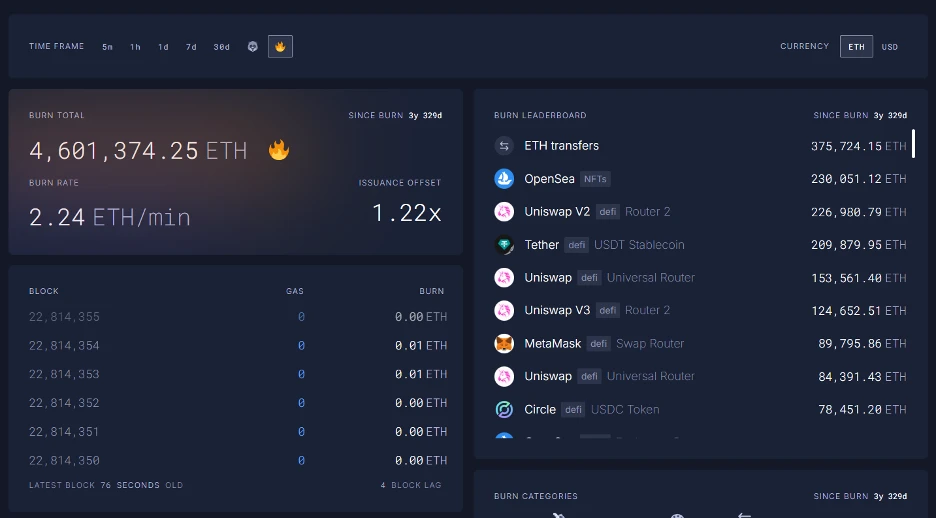The image size is (936, 518).
Task: Switch currency to USD
Action: (889, 47)
